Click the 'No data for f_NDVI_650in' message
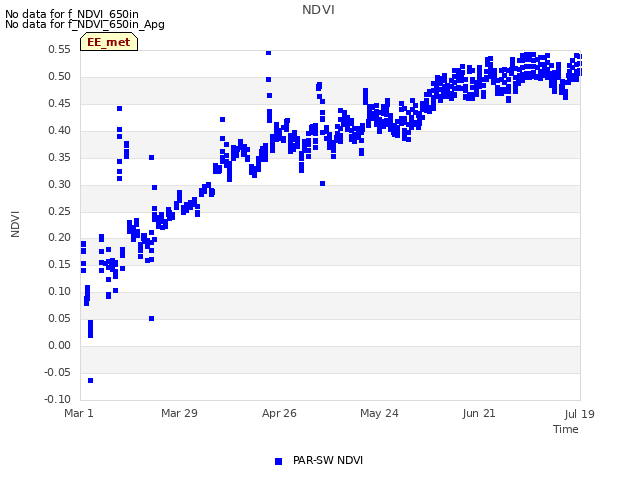The width and height of the screenshot is (640, 480). 72,14
